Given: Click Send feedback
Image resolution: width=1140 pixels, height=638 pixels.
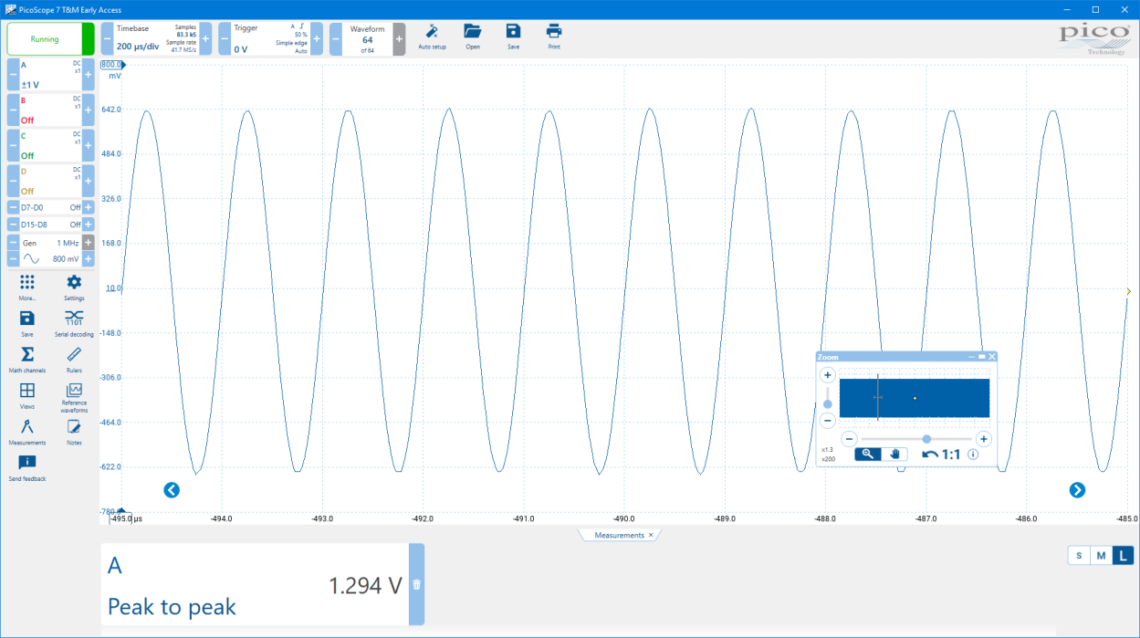Looking at the screenshot, I should pyautogui.click(x=25, y=465).
